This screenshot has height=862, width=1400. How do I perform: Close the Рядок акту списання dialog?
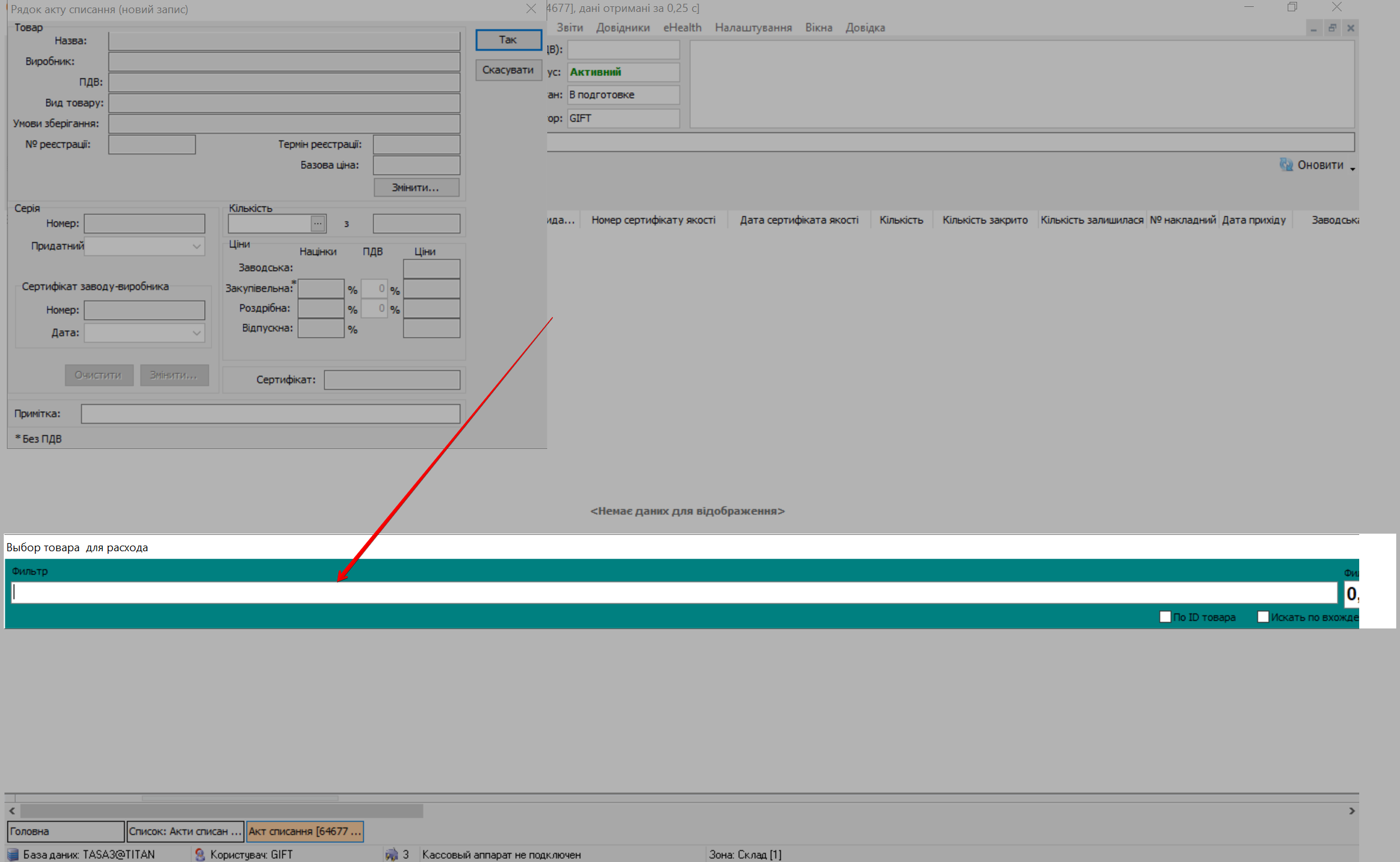[x=531, y=9]
